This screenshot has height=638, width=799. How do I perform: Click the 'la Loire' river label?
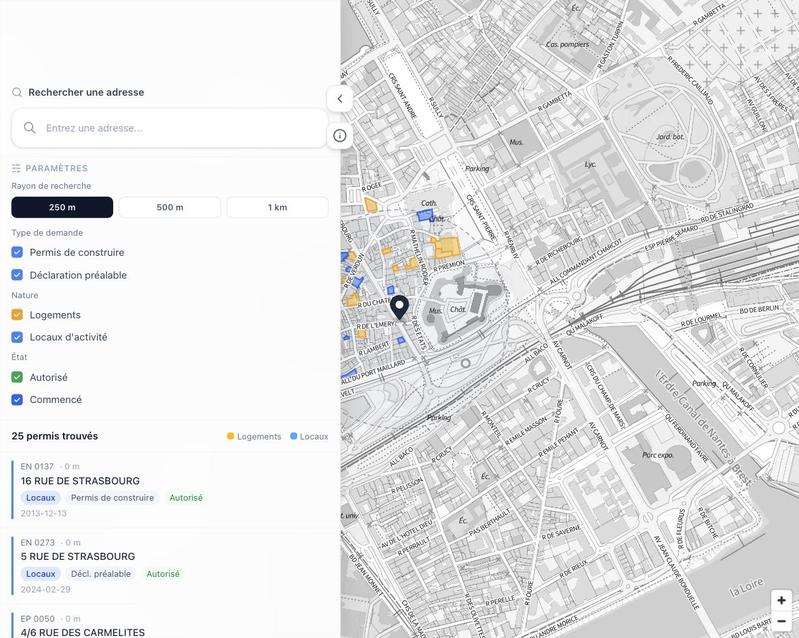tap(747, 588)
